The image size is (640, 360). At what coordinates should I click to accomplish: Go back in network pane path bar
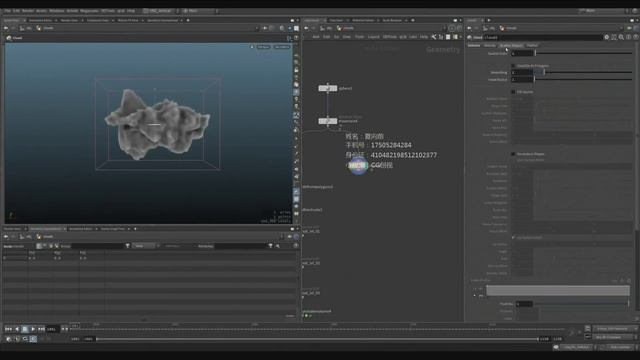click(306, 28)
